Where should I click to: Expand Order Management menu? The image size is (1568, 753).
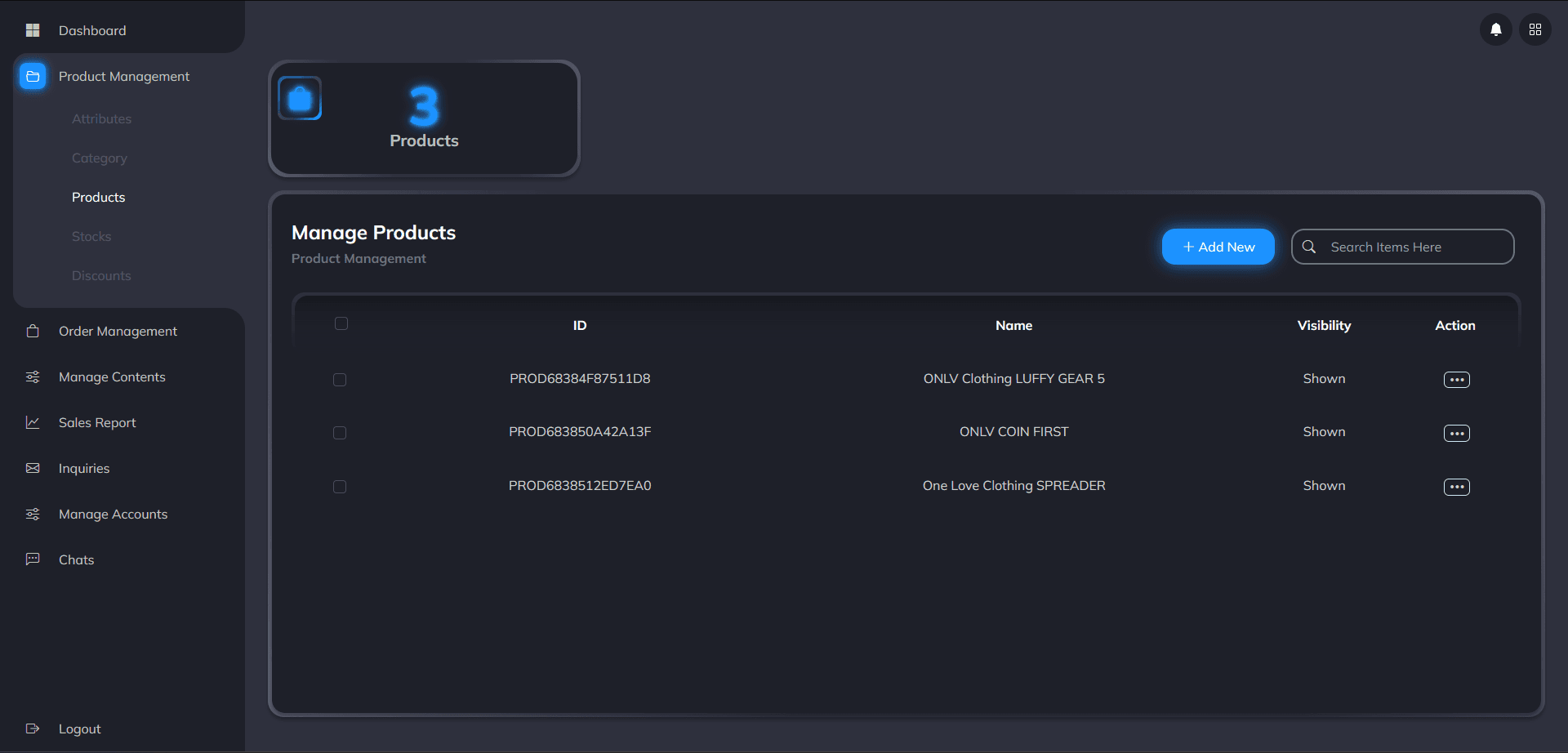point(118,331)
